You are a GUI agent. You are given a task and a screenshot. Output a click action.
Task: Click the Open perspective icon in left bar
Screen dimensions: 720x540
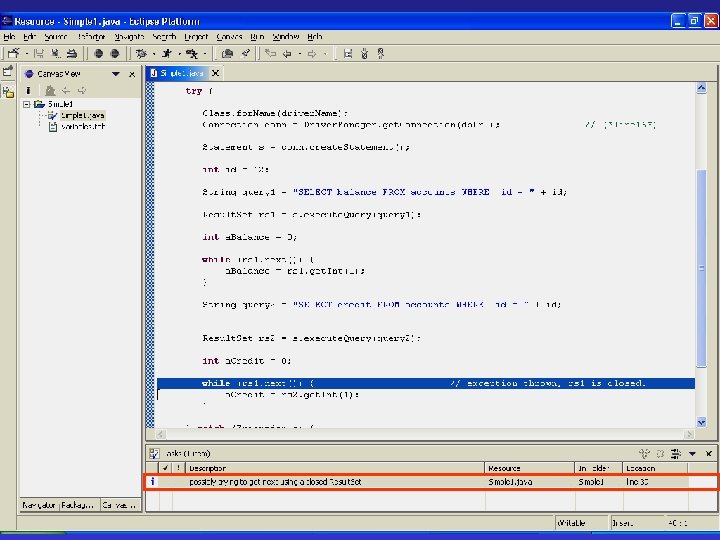[8, 73]
